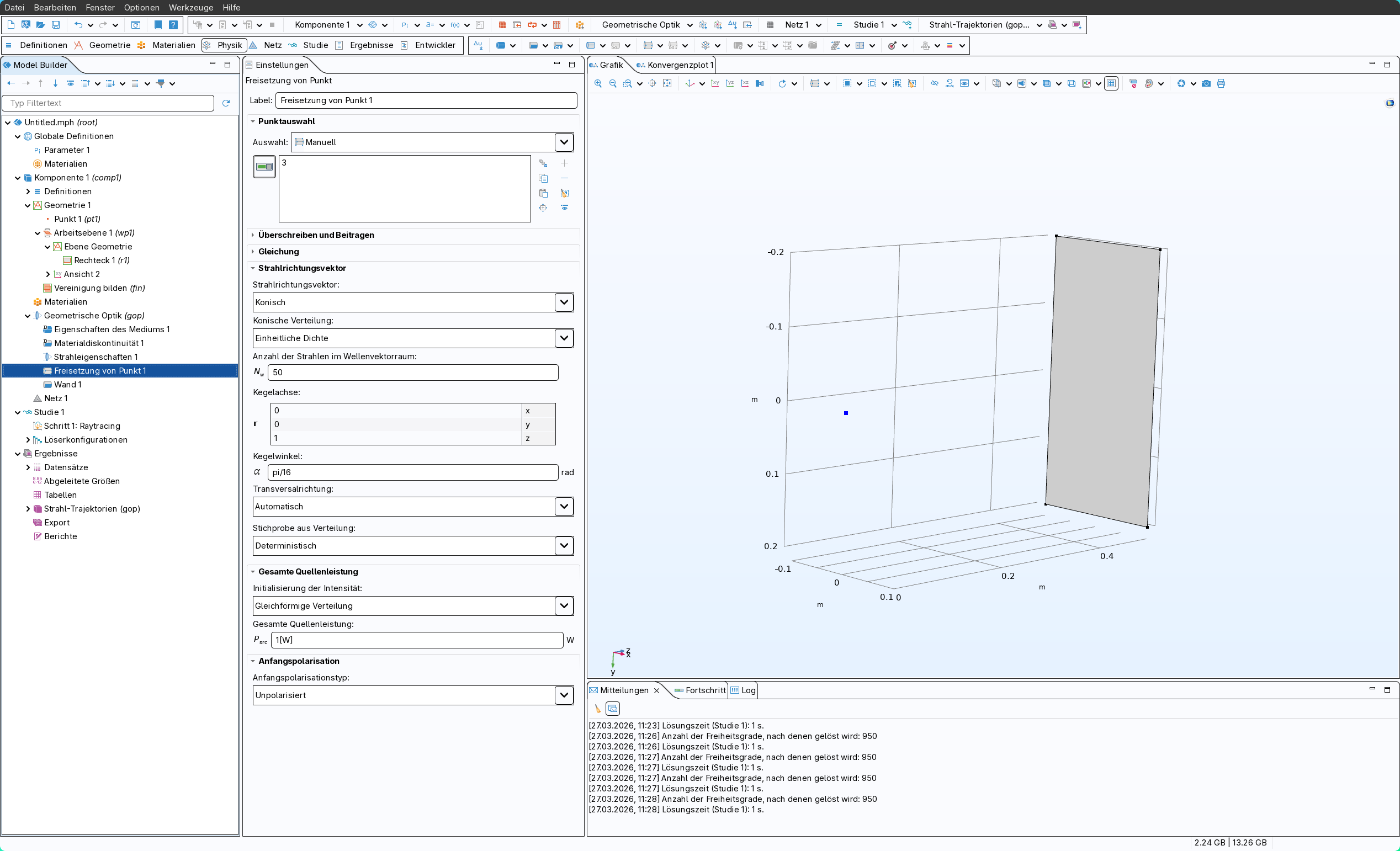The image size is (1400, 851).
Task: Click the Zoom In icon in Grafik toolbar
Action: click(x=598, y=83)
